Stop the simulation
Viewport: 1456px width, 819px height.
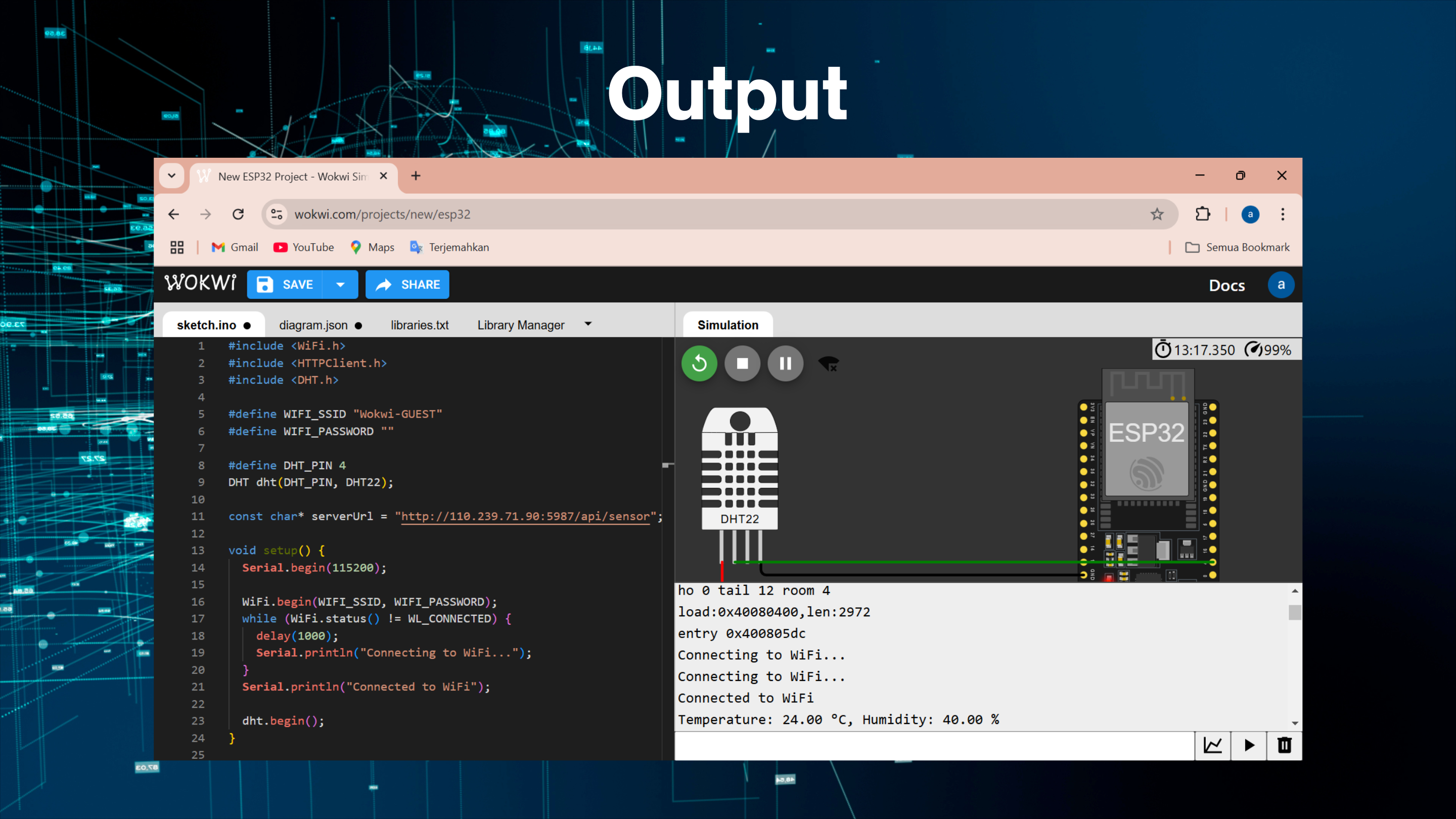pos(742,363)
